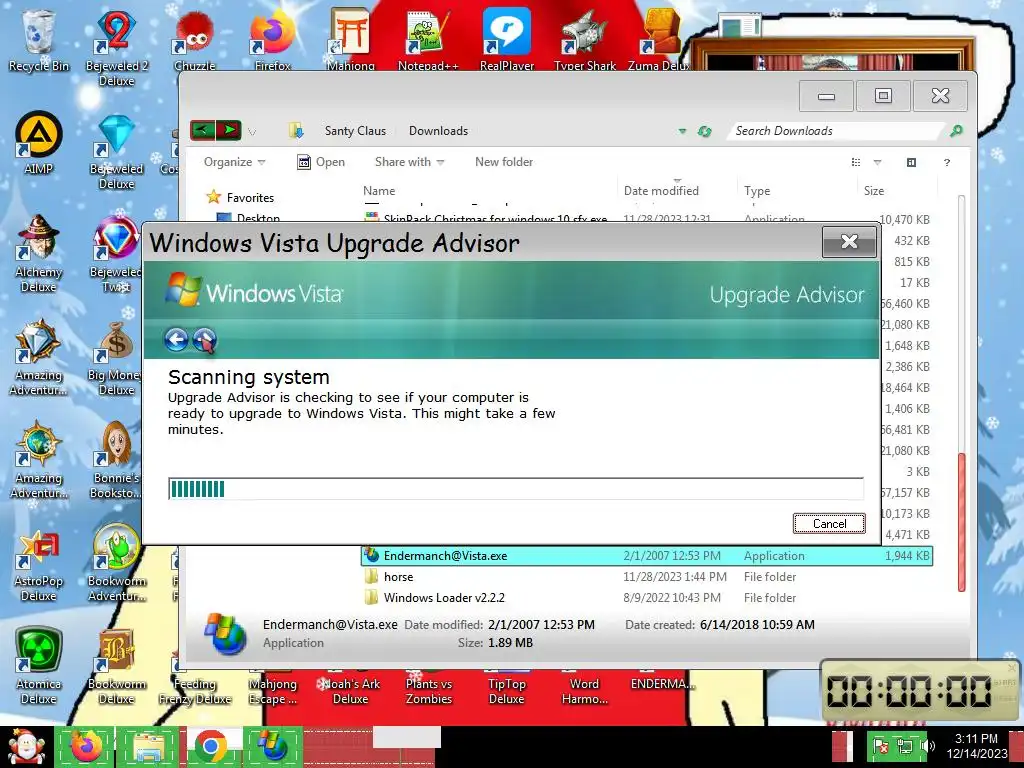
Task: Open Firefox from taskbar
Action: [86, 747]
